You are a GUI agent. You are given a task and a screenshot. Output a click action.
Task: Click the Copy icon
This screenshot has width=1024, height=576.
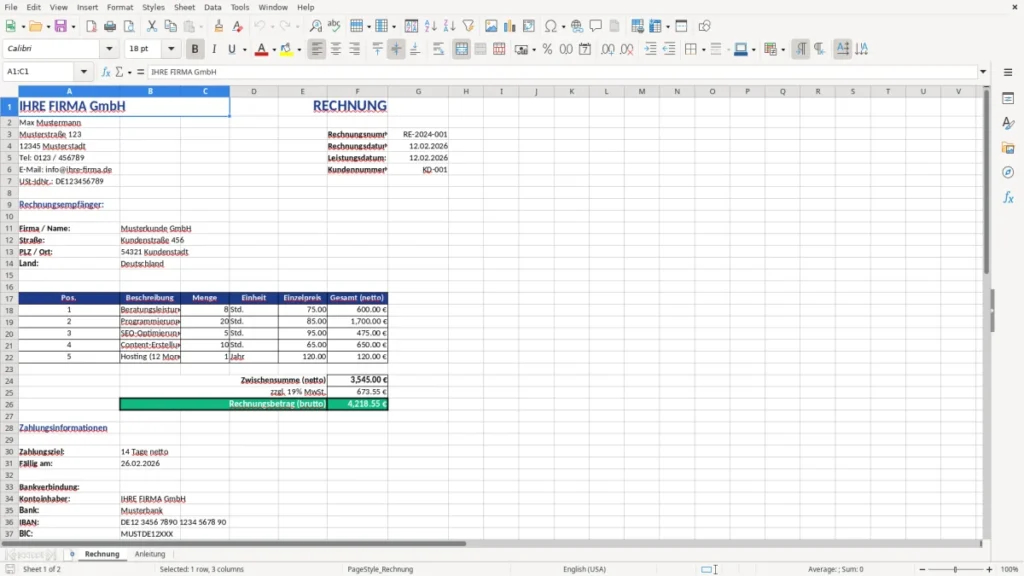click(170, 26)
